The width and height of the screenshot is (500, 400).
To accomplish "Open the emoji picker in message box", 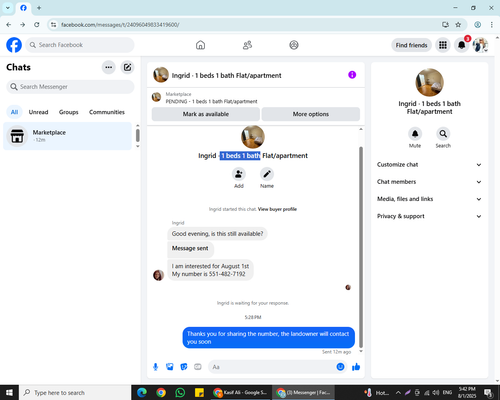I will [340, 367].
